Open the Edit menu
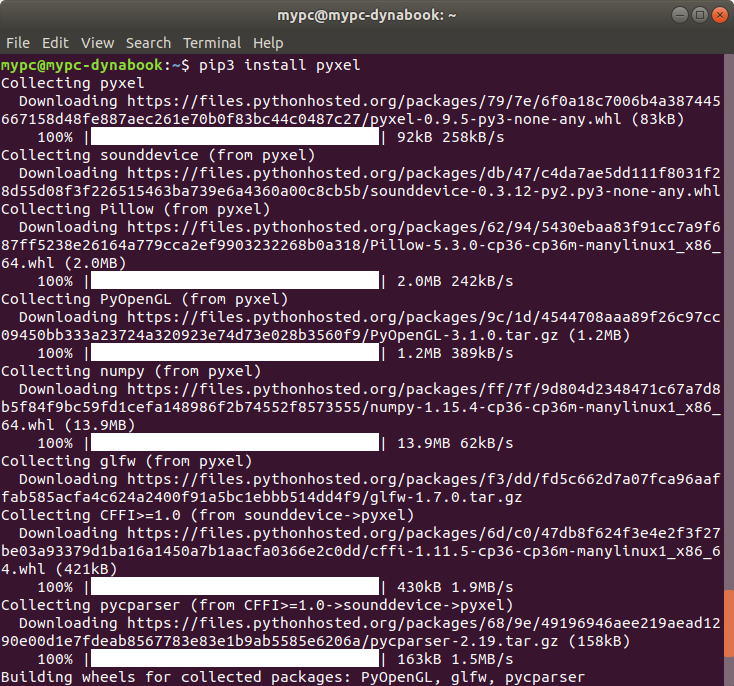This screenshot has height=686, width=734. click(x=55, y=43)
